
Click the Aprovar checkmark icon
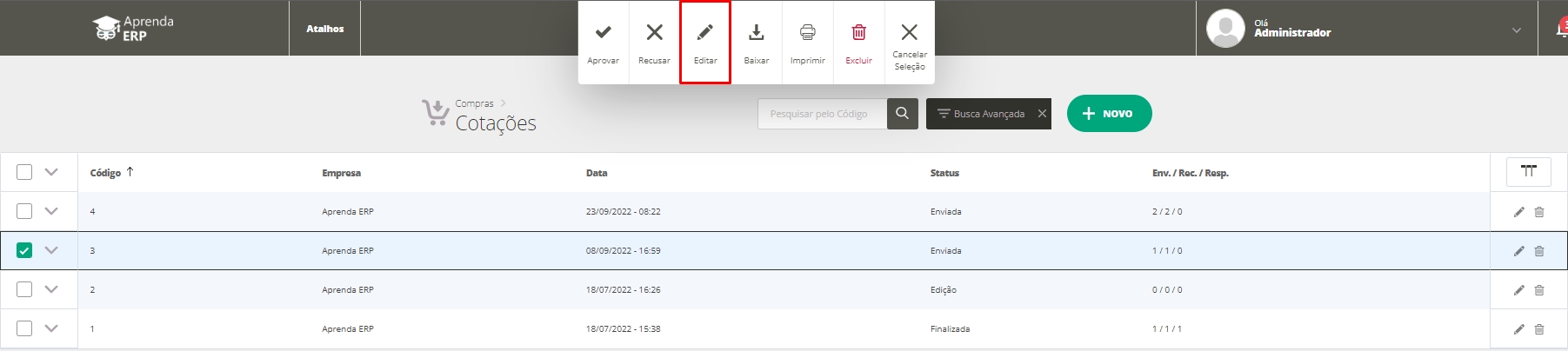coord(603,33)
